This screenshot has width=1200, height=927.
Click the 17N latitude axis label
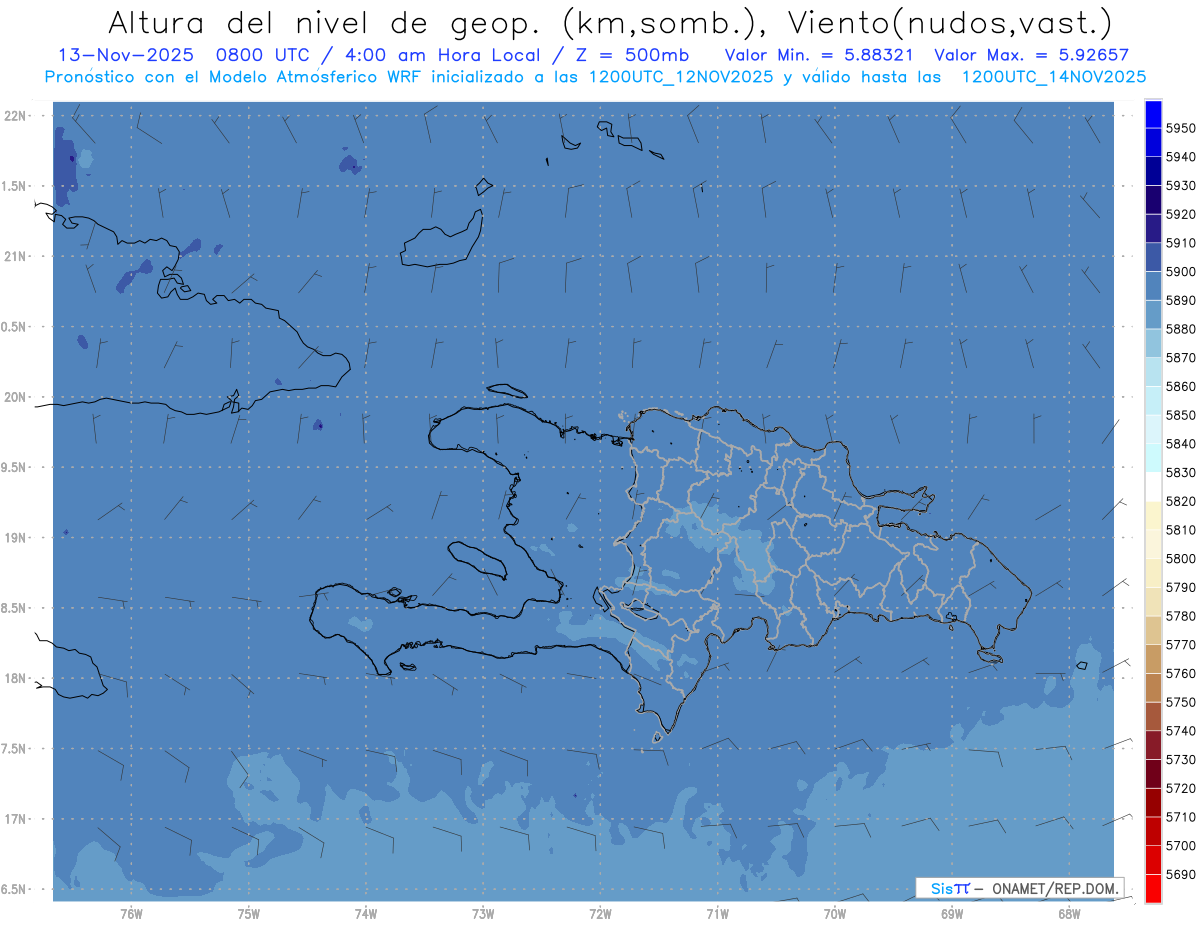tap(15, 819)
